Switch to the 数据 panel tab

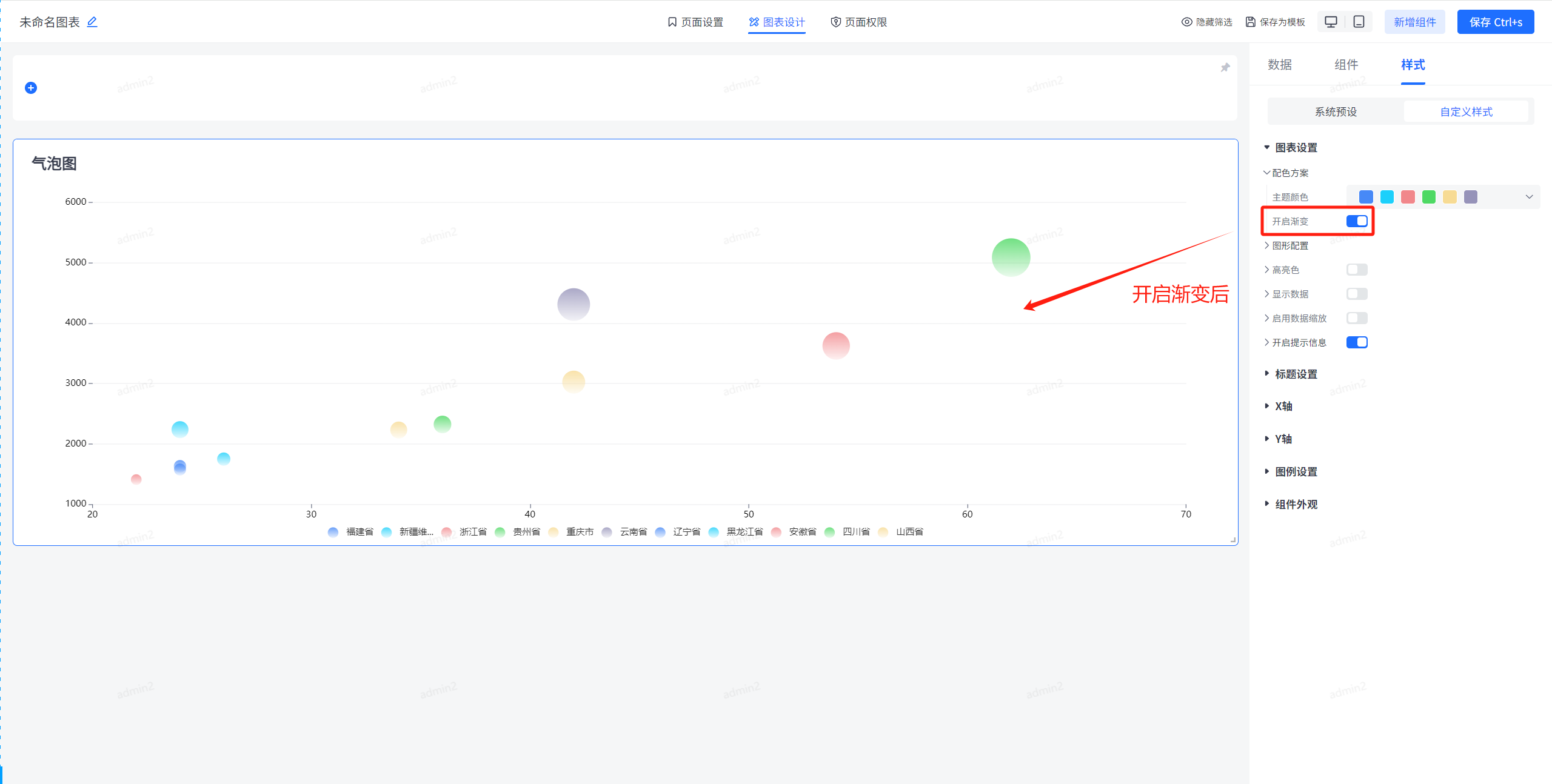pos(1280,64)
